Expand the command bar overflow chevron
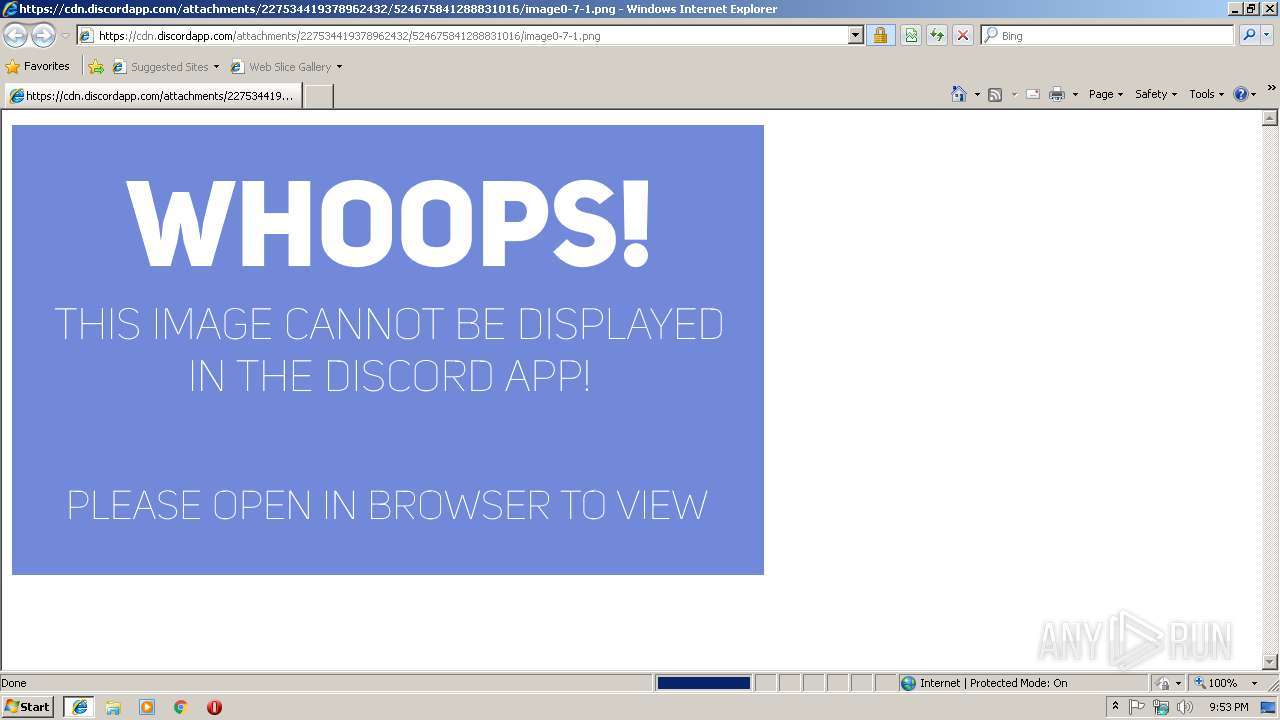Image resolution: width=1280 pixels, height=720 pixels. (1271, 89)
